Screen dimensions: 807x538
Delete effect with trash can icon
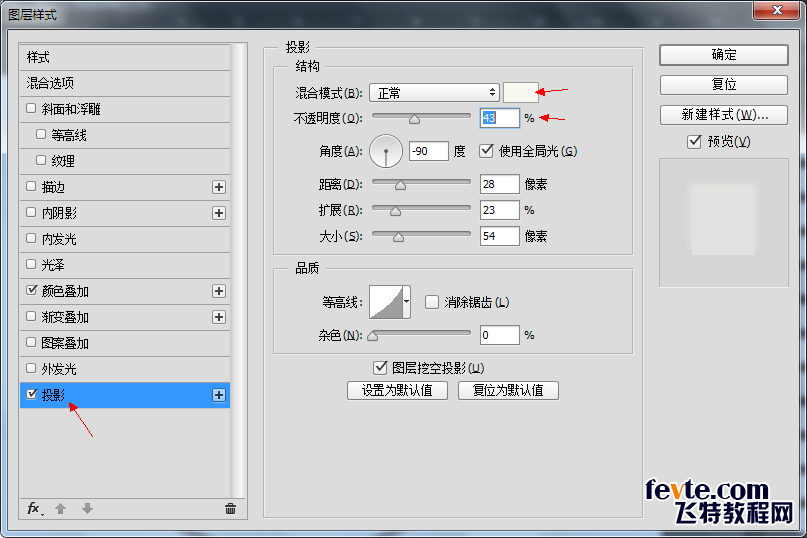230,509
